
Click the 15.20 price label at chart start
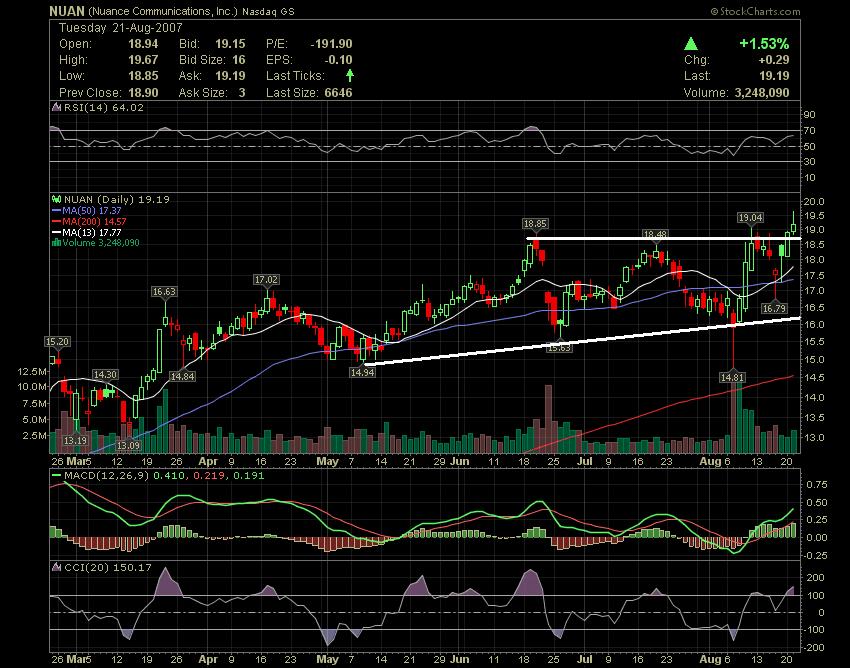pyautogui.click(x=57, y=342)
